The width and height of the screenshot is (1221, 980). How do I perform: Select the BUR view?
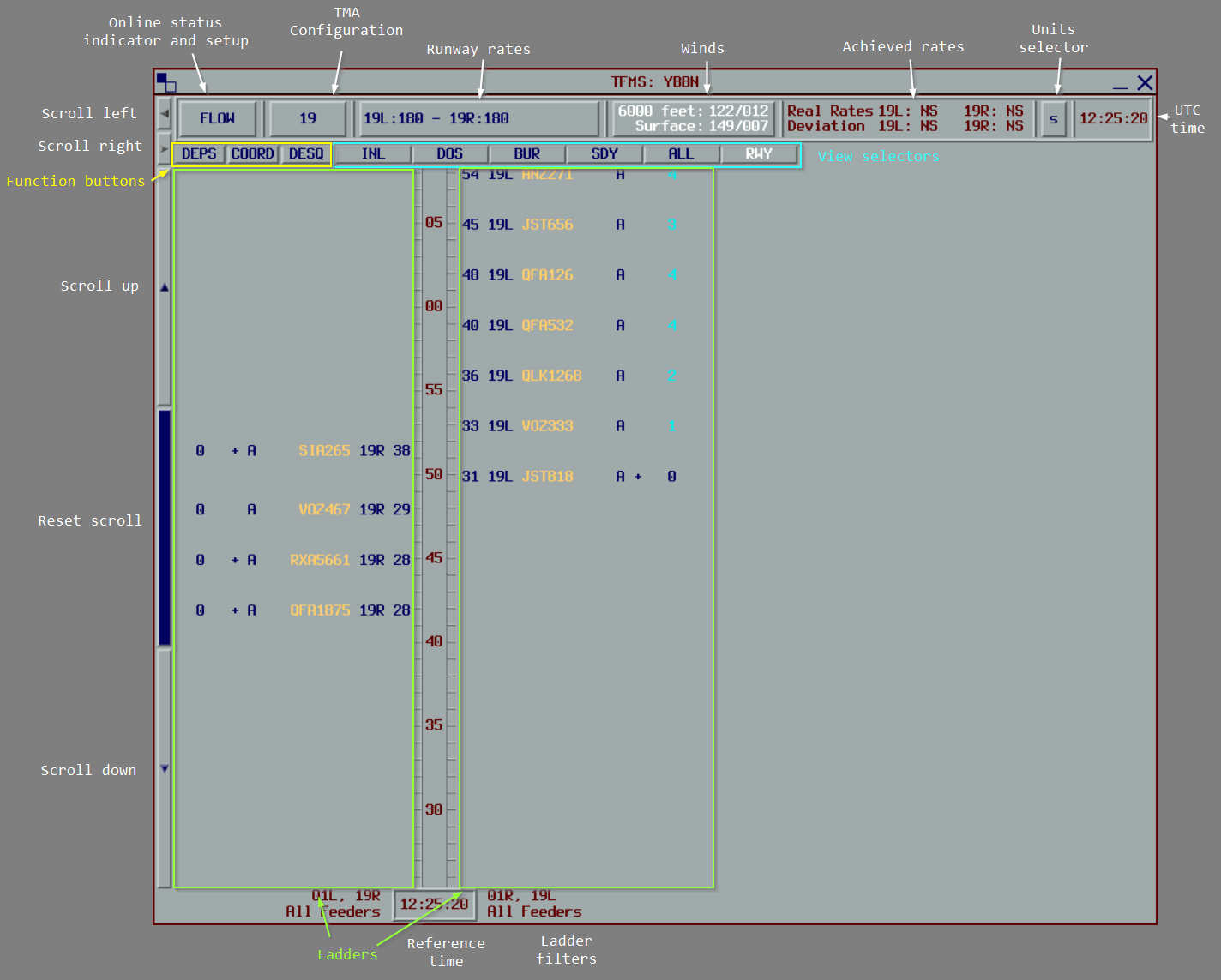(x=527, y=154)
